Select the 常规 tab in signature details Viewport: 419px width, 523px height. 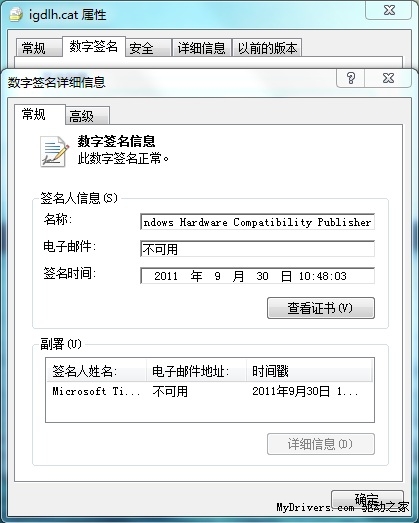(40, 114)
